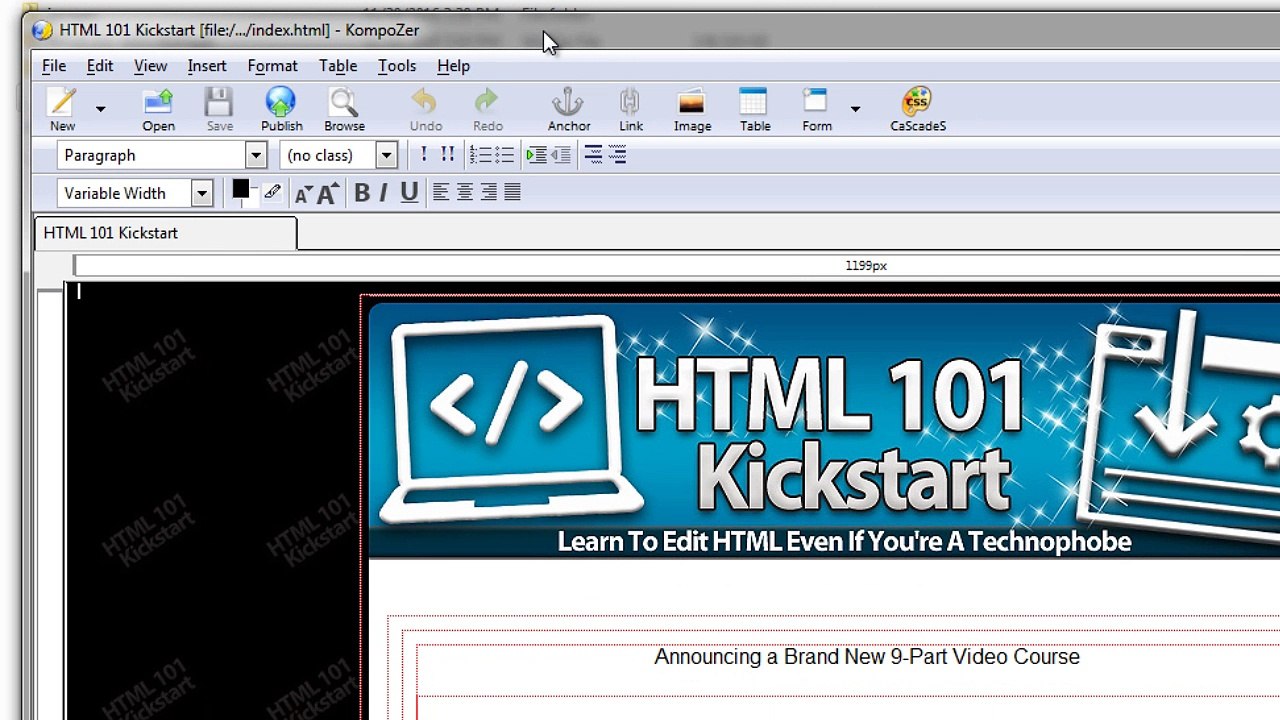
Task: Open the CaScadeS CSS editor
Action: coord(918,109)
